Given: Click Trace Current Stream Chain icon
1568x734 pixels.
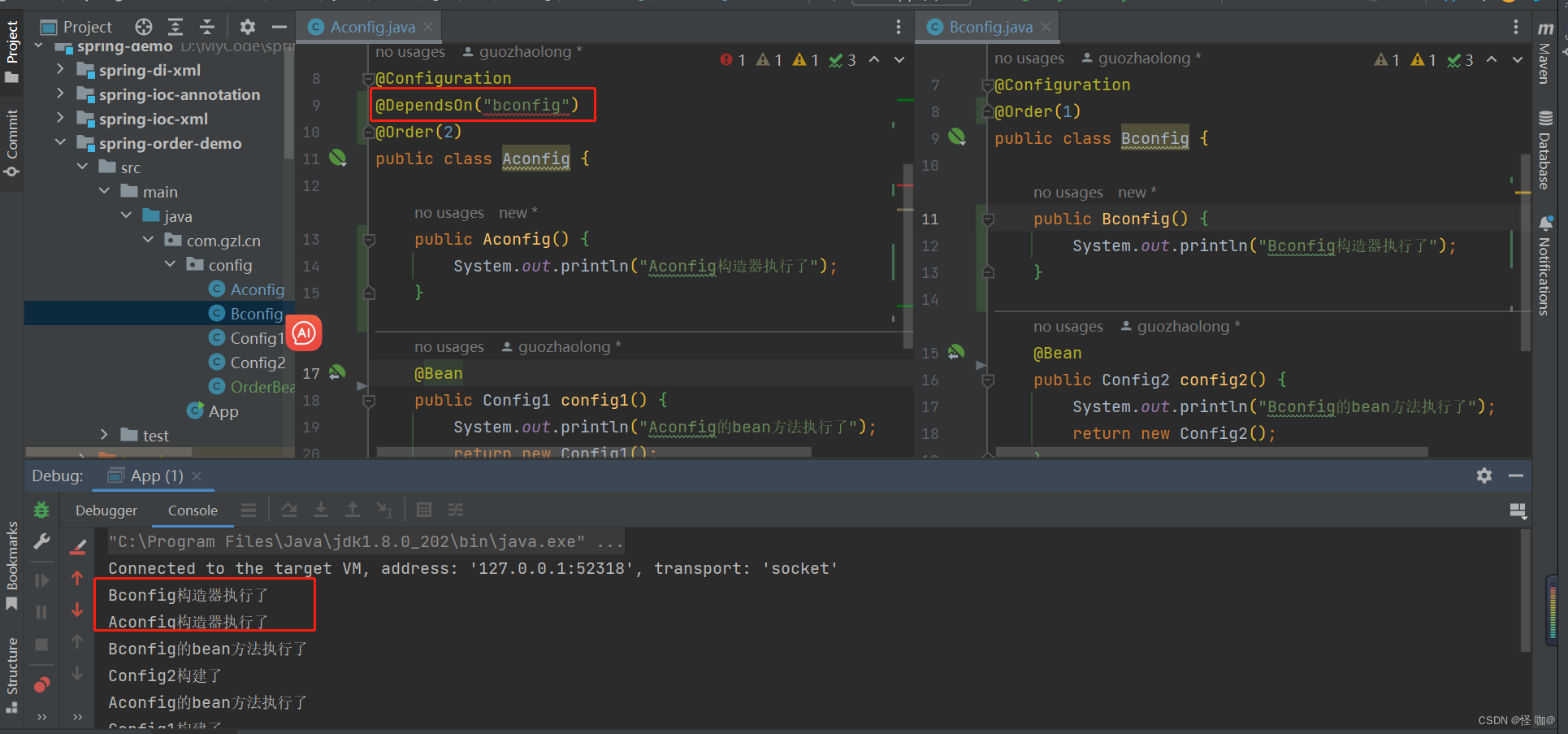Looking at the screenshot, I should pos(456,510).
